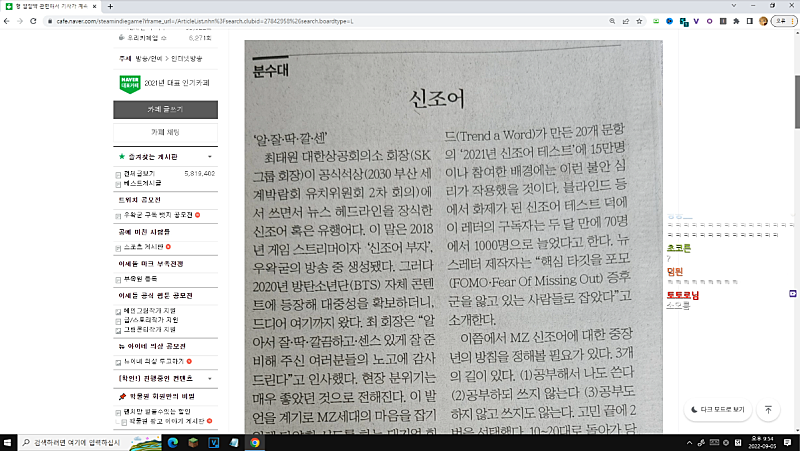800x451 pixels.
Task: Open the purple circle extension icon
Action: pyautogui.click(x=709, y=21)
